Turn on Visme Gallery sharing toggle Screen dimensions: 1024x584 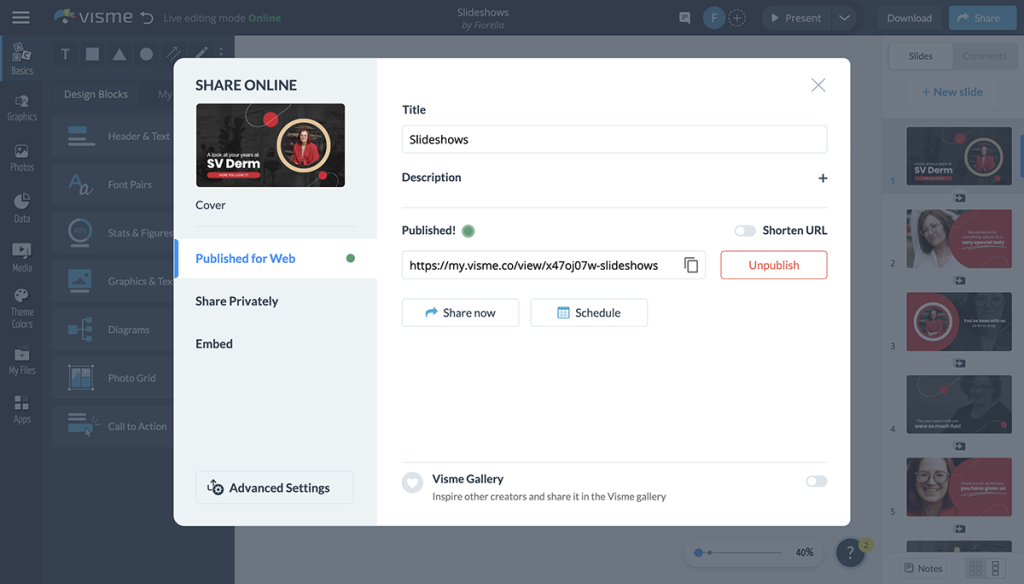[816, 481]
